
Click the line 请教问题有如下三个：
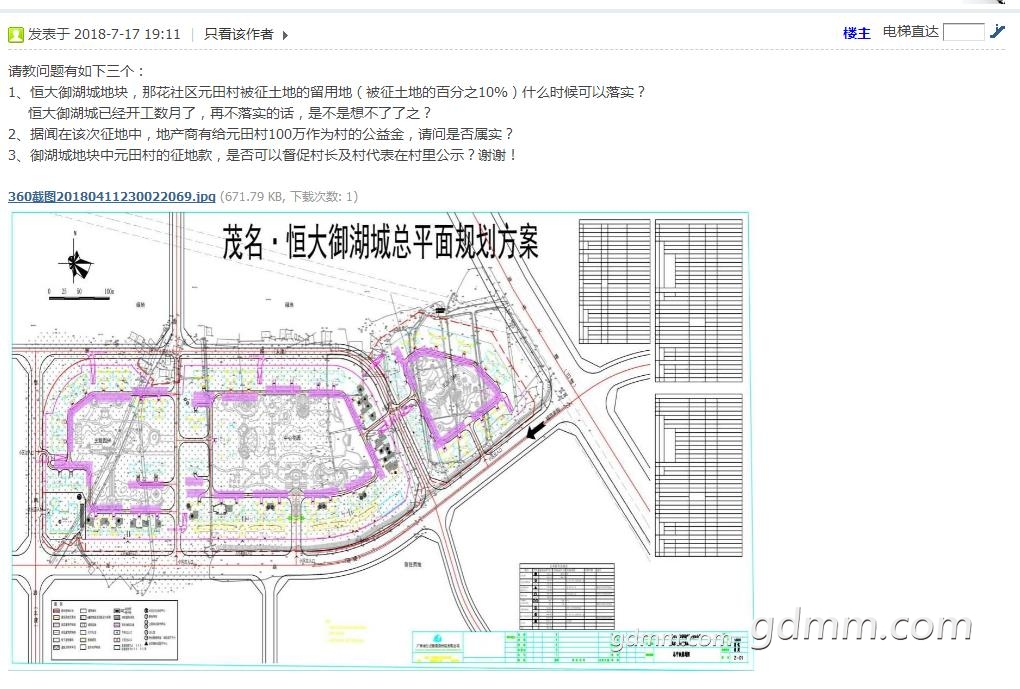tap(77, 71)
